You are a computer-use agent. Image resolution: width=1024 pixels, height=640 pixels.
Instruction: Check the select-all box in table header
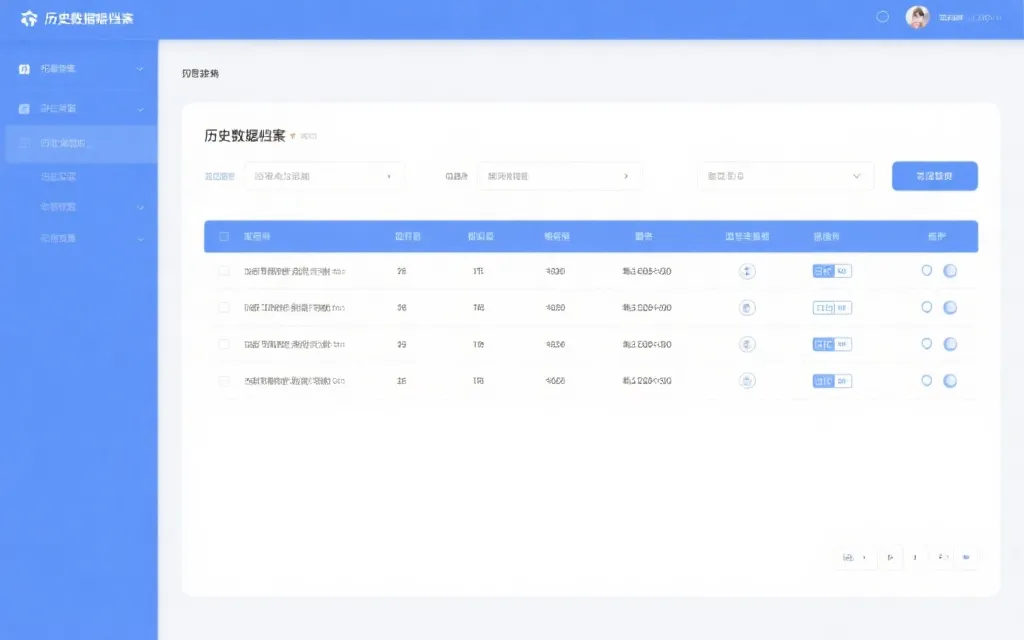coord(224,236)
